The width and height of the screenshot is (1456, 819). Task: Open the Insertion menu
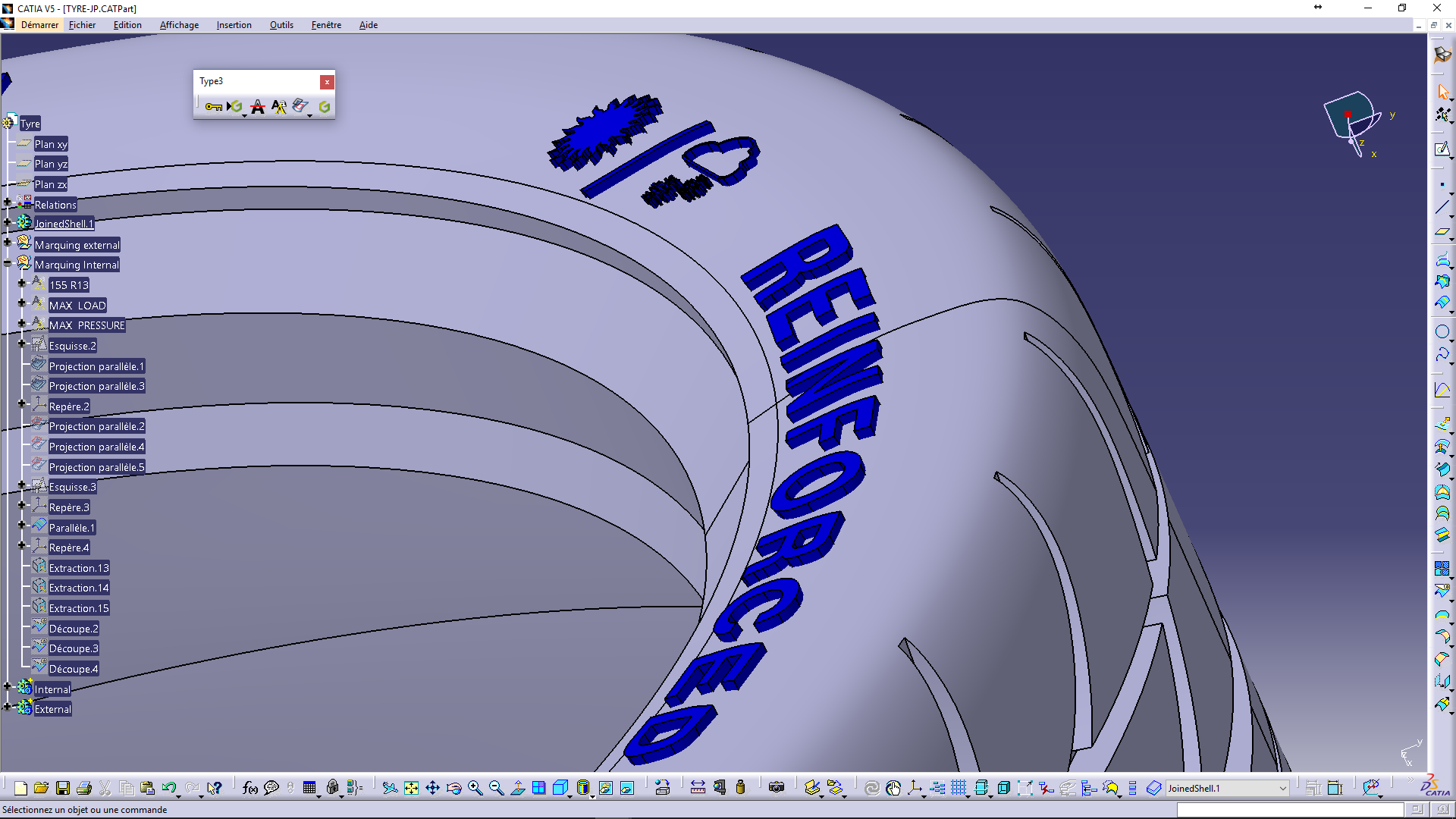[x=234, y=25]
